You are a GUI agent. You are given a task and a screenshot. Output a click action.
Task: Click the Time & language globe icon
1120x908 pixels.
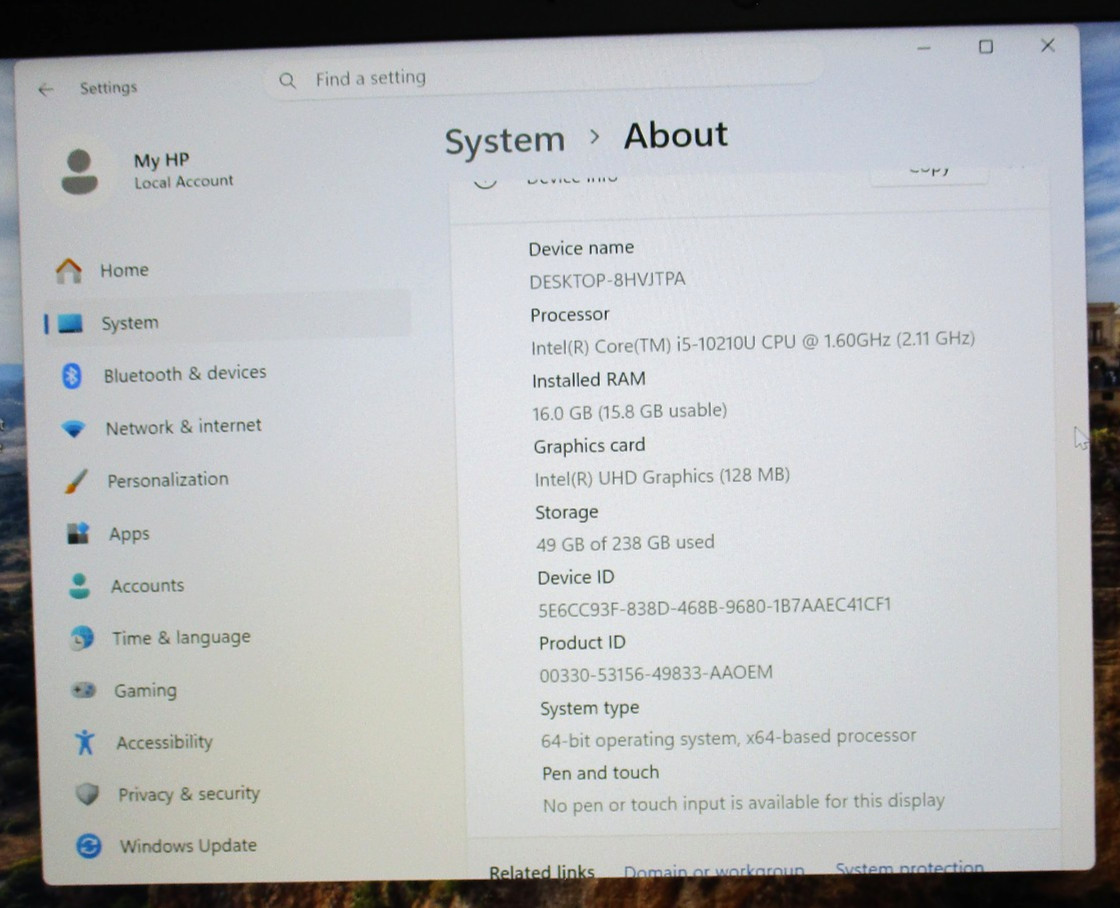(82, 638)
